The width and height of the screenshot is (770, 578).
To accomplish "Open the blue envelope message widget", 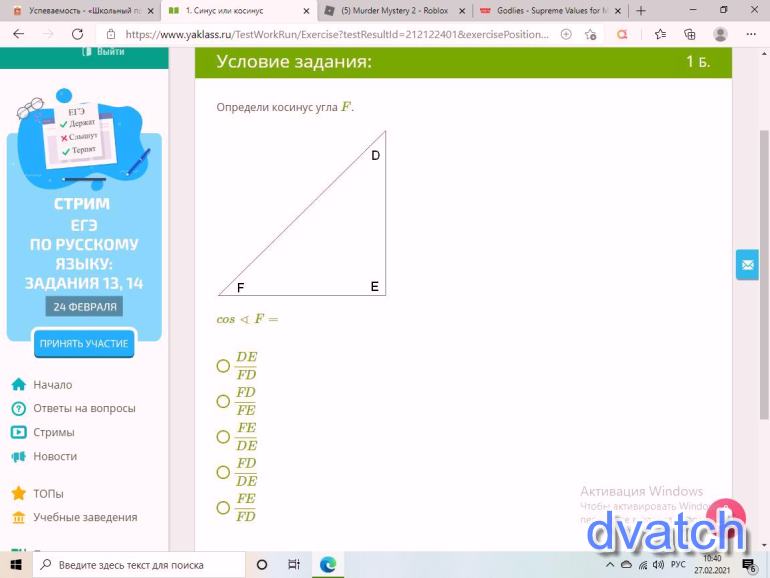I will click(x=748, y=265).
